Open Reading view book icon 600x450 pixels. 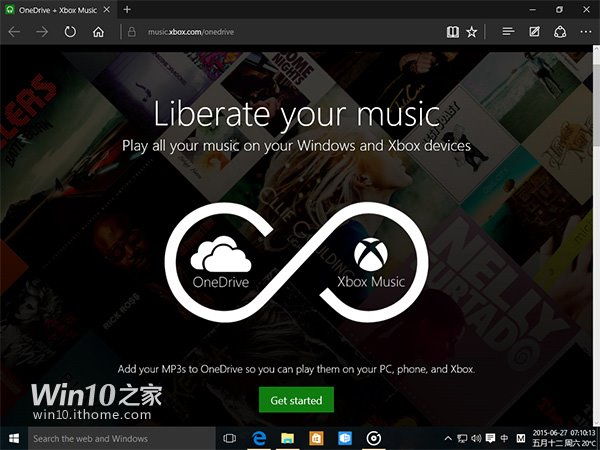tap(453, 32)
